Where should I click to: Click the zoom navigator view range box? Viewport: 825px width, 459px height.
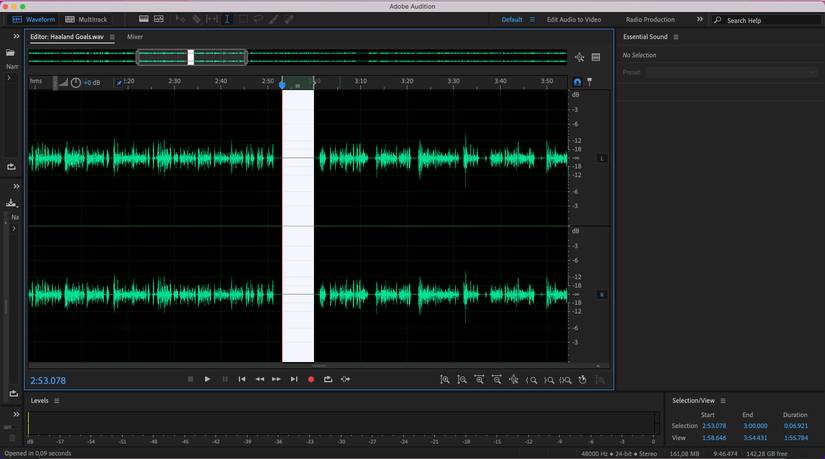click(x=192, y=57)
